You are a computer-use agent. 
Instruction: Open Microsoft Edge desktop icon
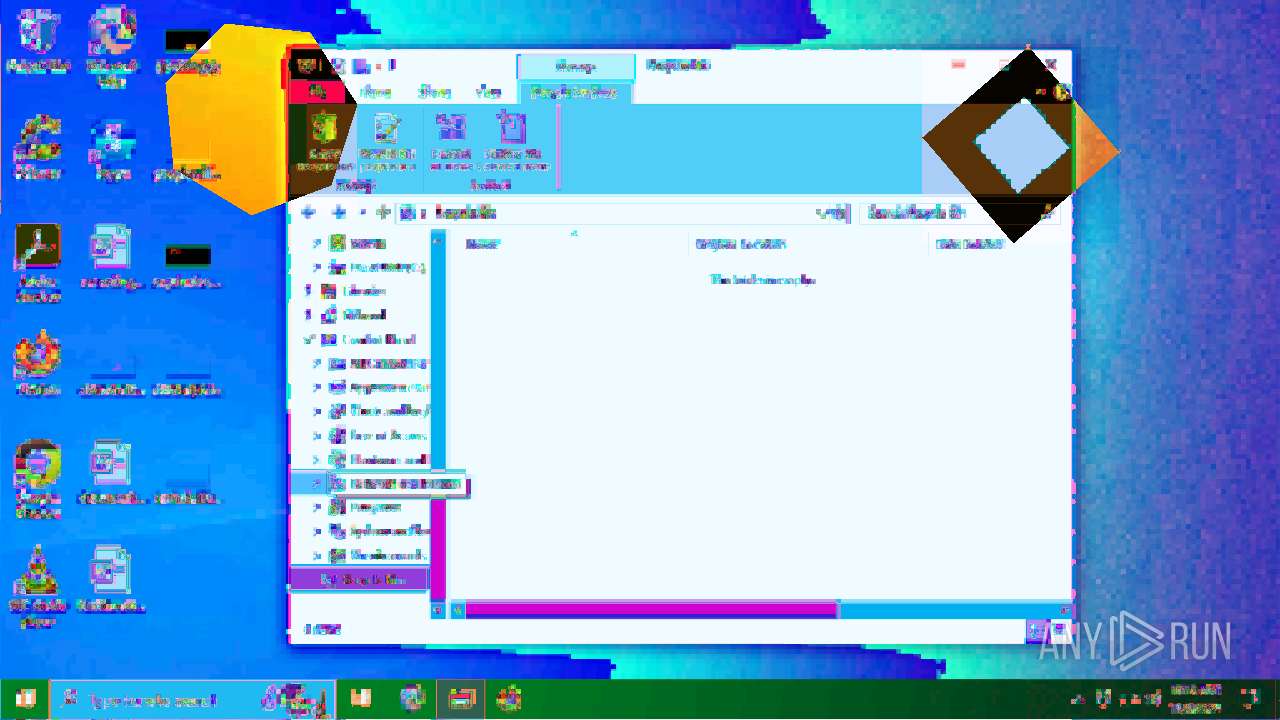coord(112,46)
